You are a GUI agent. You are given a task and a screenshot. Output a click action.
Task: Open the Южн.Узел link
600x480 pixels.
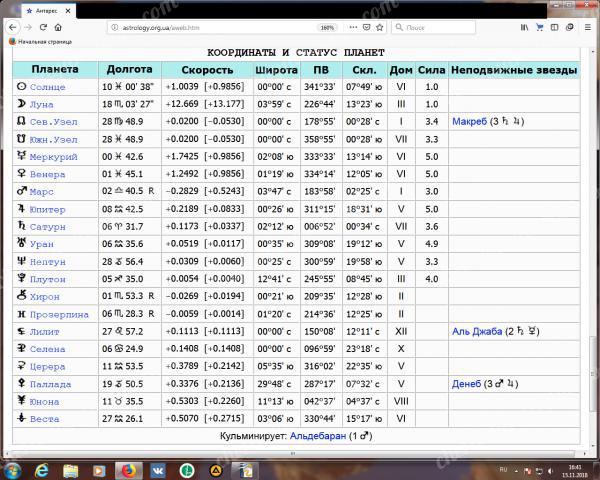pos(54,140)
